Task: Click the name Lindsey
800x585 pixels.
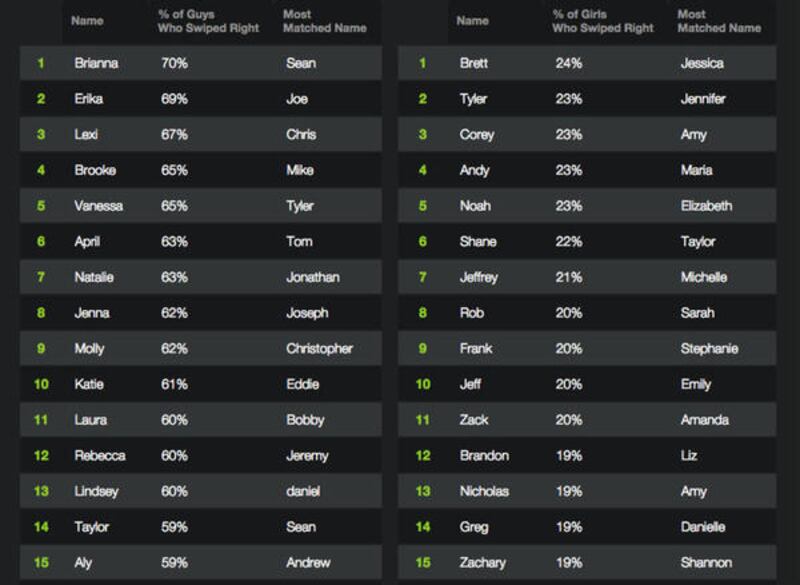Action: pos(98,492)
